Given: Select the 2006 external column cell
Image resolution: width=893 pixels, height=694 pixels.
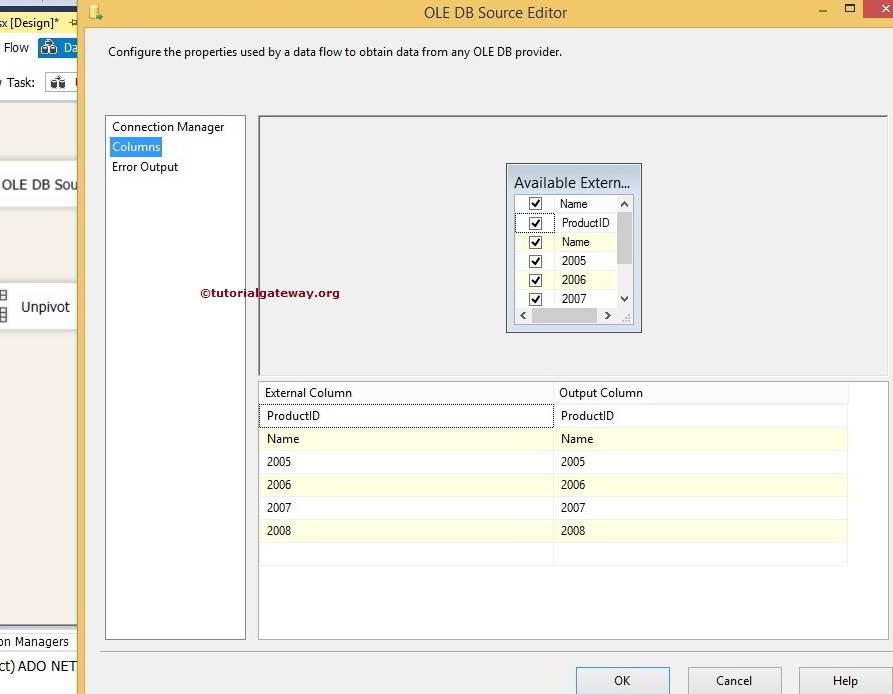Looking at the screenshot, I should pyautogui.click(x=406, y=485).
